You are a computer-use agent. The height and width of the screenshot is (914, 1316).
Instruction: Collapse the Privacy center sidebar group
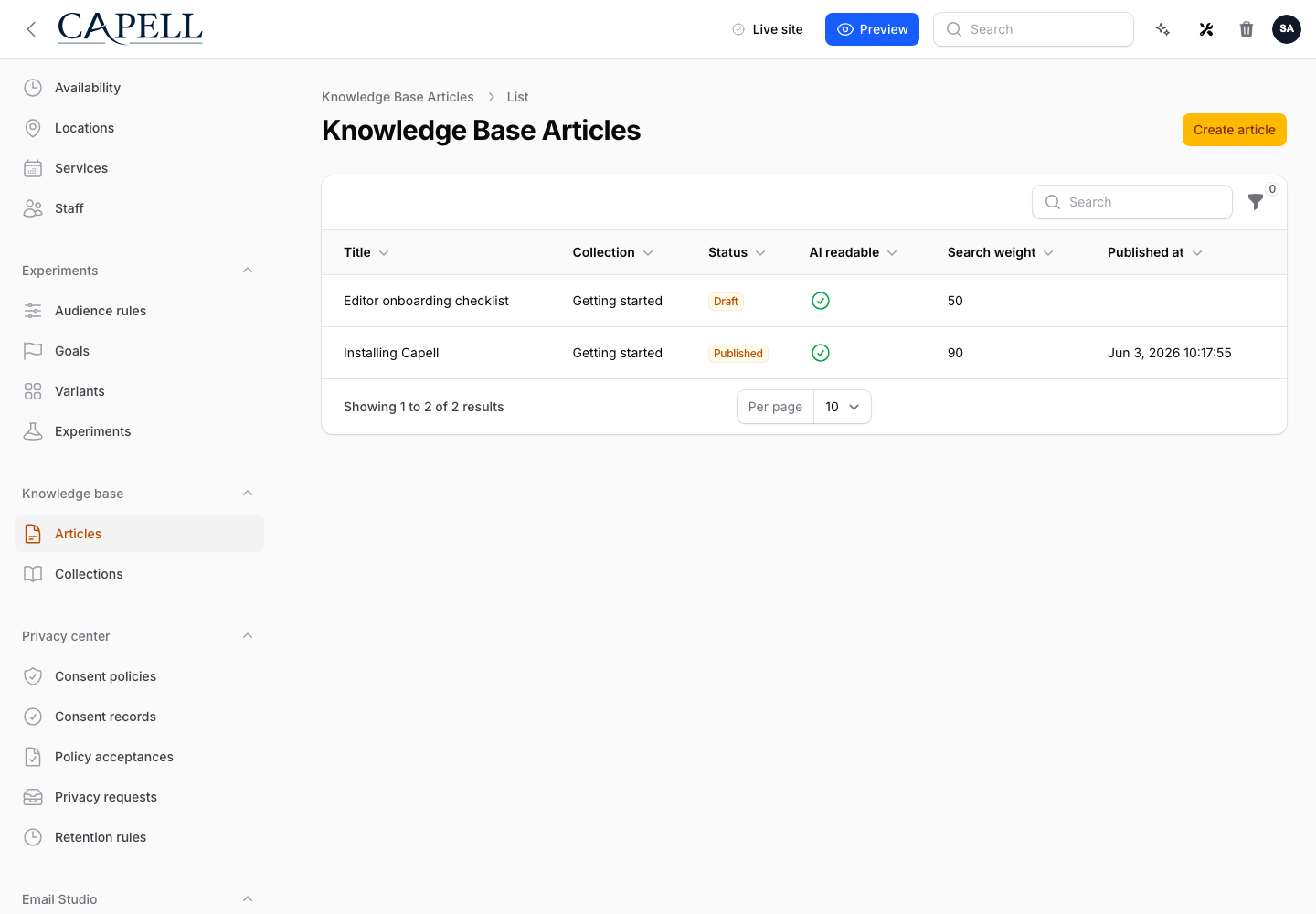tap(248, 636)
